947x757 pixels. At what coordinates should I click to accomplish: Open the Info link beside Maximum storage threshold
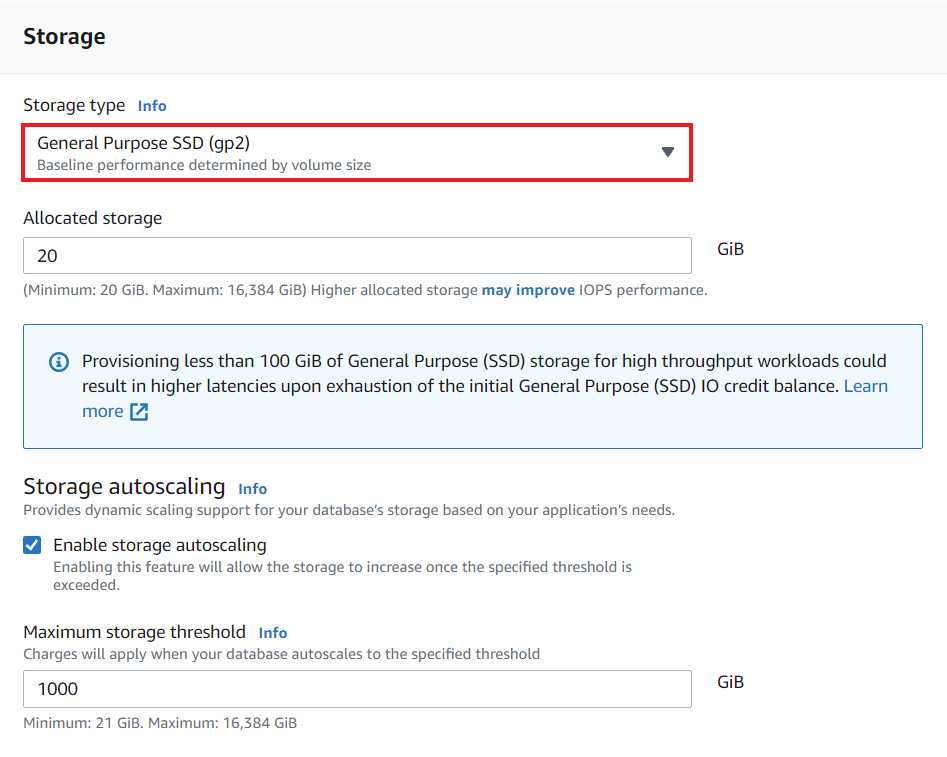[272, 632]
